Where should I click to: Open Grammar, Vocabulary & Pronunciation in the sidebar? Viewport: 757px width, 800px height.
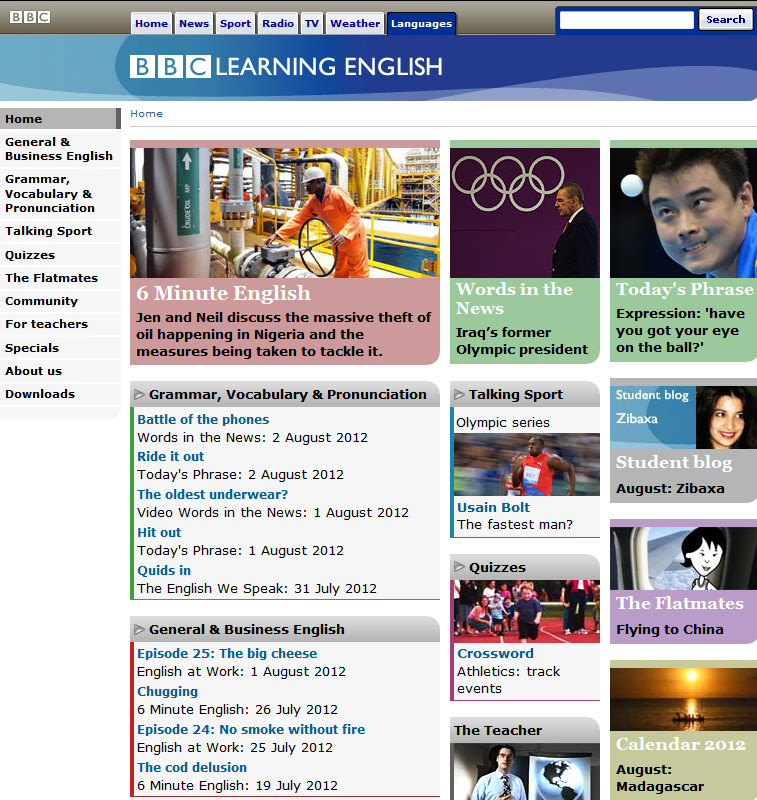pyautogui.click(x=60, y=193)
